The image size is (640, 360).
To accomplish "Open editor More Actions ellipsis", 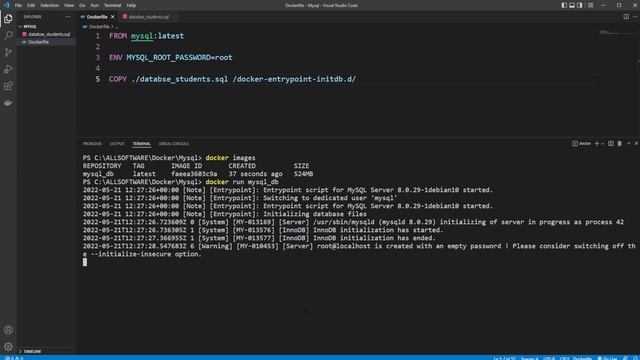I will 635,17.
